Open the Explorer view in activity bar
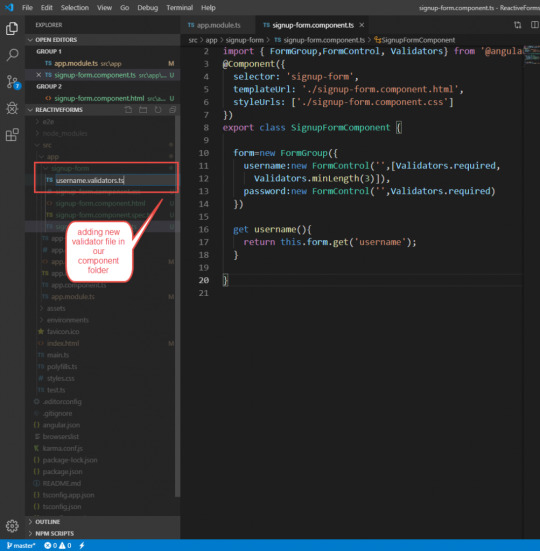 12,28
